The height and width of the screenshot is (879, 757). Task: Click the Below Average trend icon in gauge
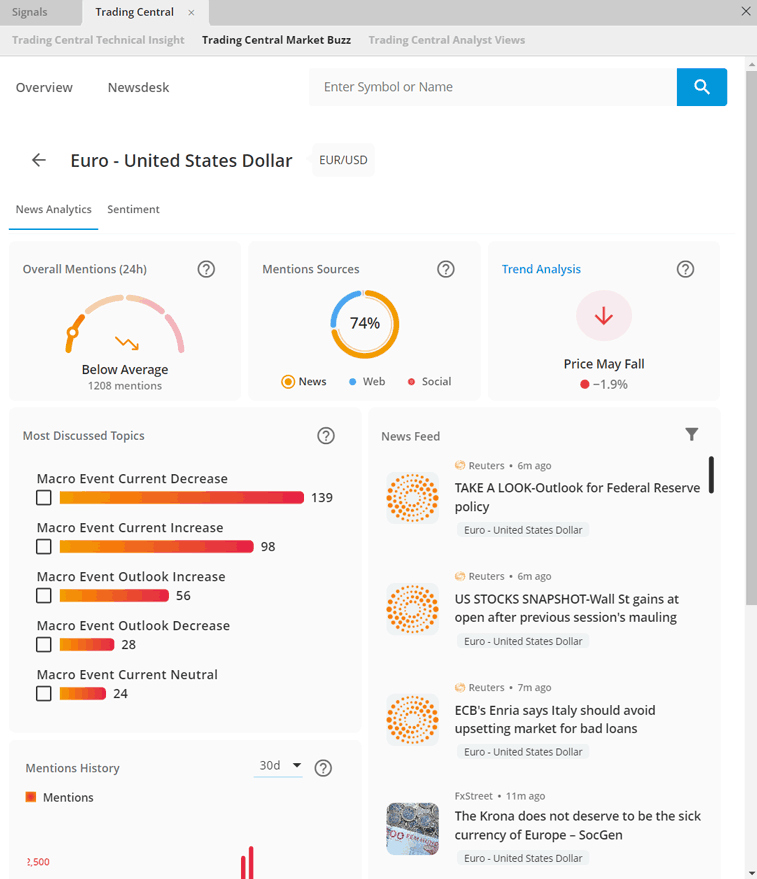click(127, 343)
